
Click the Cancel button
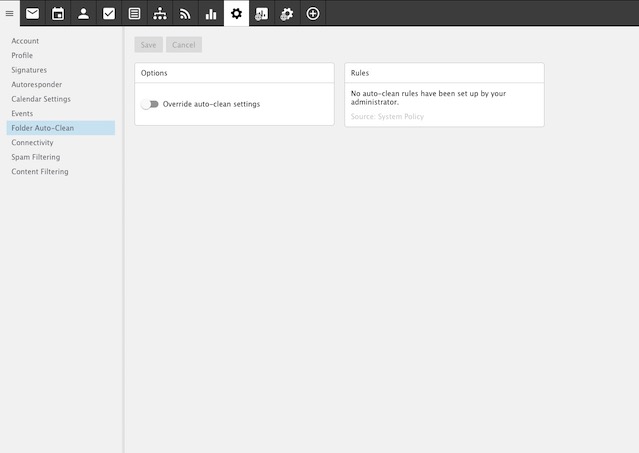[183, 45]
